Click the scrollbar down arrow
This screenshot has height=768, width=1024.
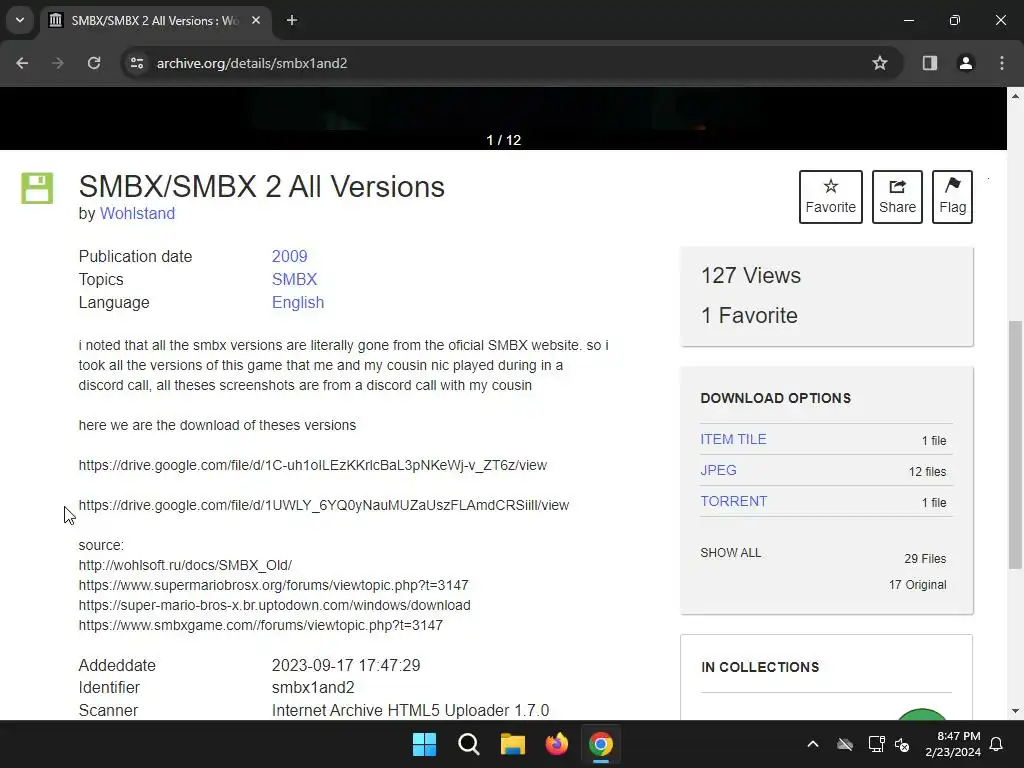1015,711
